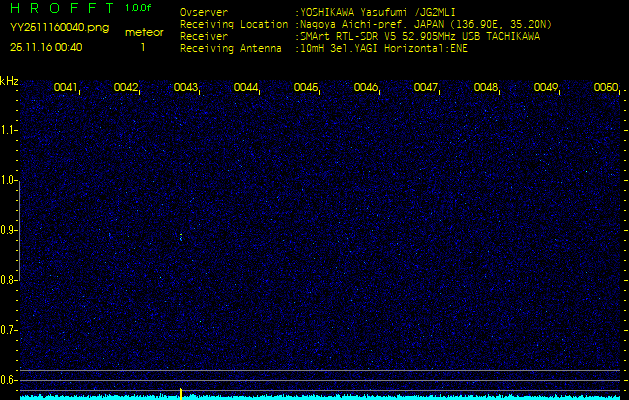Screen dimensions: 629x400
Task: Click the 1.1 kHz frequency axis label
Action: (9, 130)
